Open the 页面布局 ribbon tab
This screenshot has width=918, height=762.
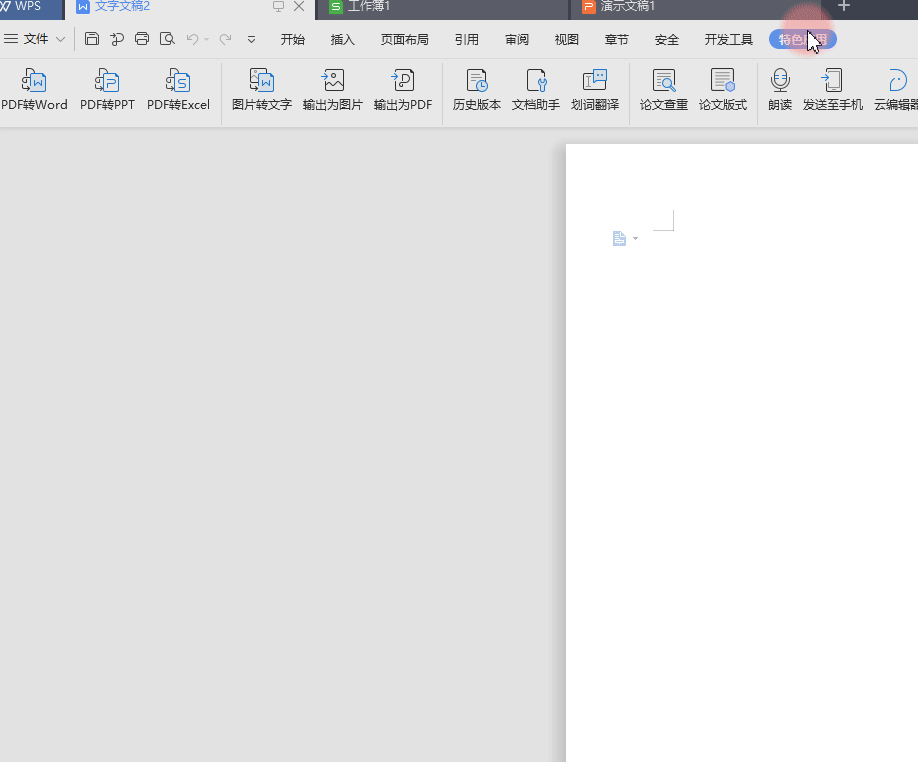(x=405, y=39)
